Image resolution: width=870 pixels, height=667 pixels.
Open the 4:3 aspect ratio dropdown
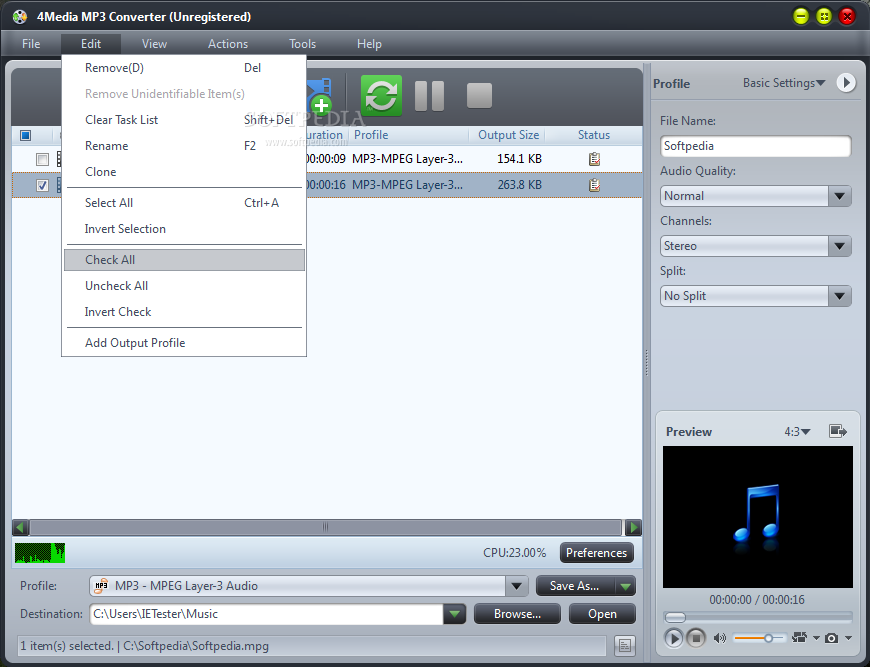(797, 431)
